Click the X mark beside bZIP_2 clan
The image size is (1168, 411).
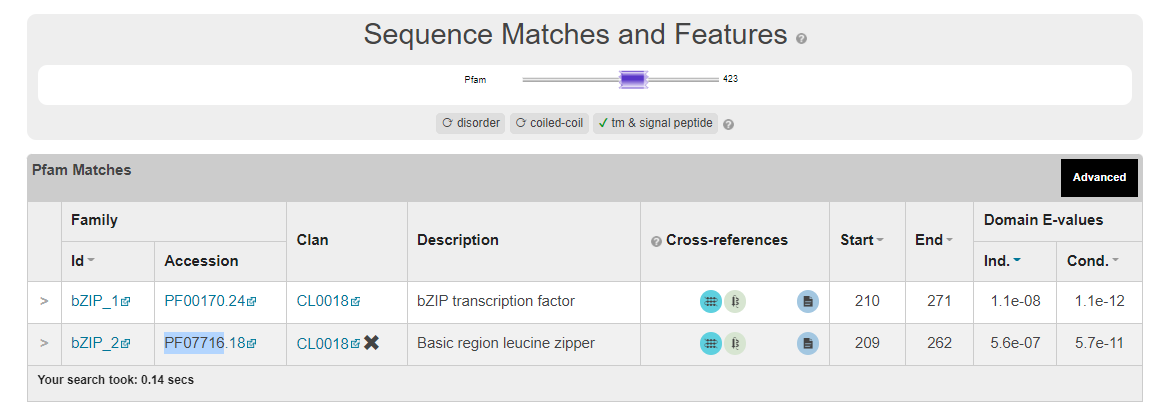pos(372,343)
